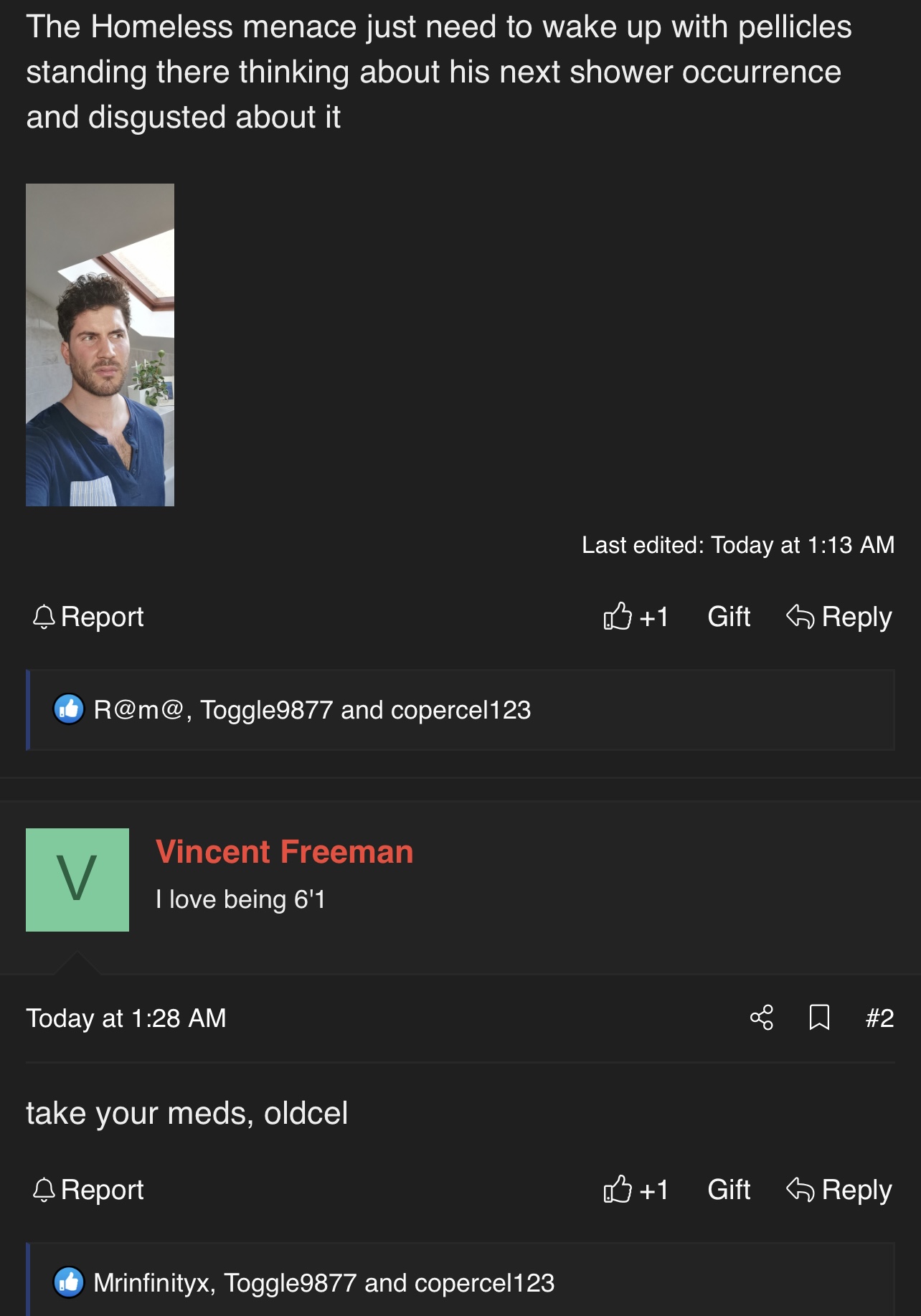921x1316 pixels.
Task: Report the "take your meds" reply
Action: (88, 1190)
